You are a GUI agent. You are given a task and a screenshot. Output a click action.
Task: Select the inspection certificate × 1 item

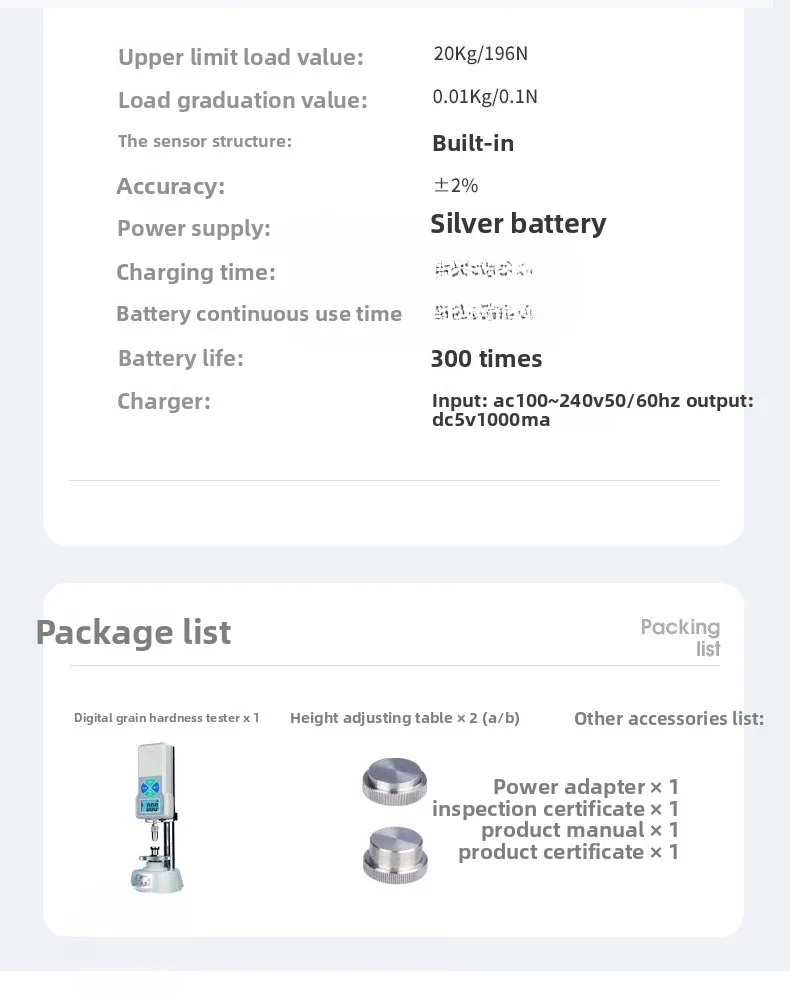pos(555,809)
